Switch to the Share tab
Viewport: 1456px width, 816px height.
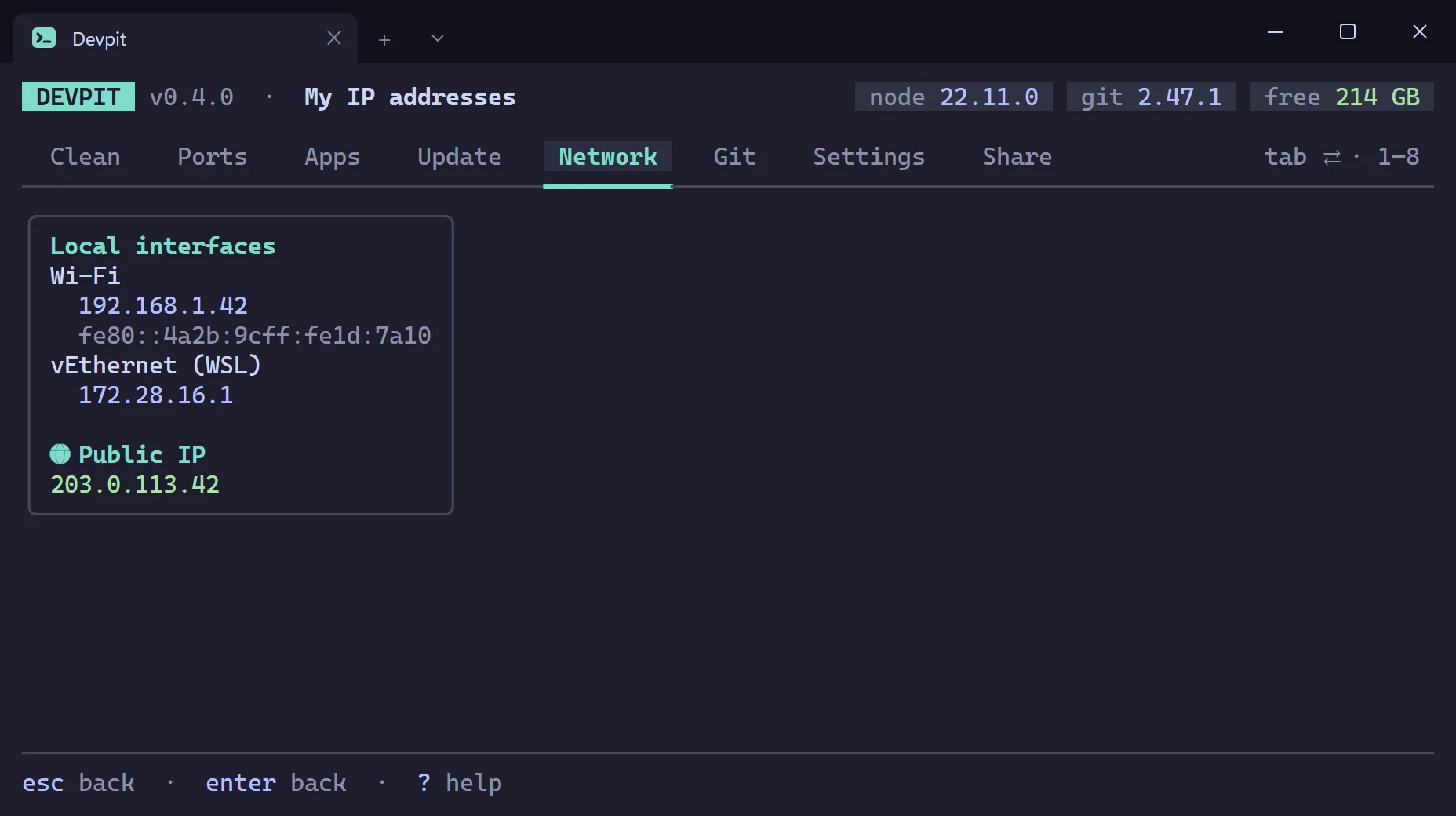(1017, 157)
